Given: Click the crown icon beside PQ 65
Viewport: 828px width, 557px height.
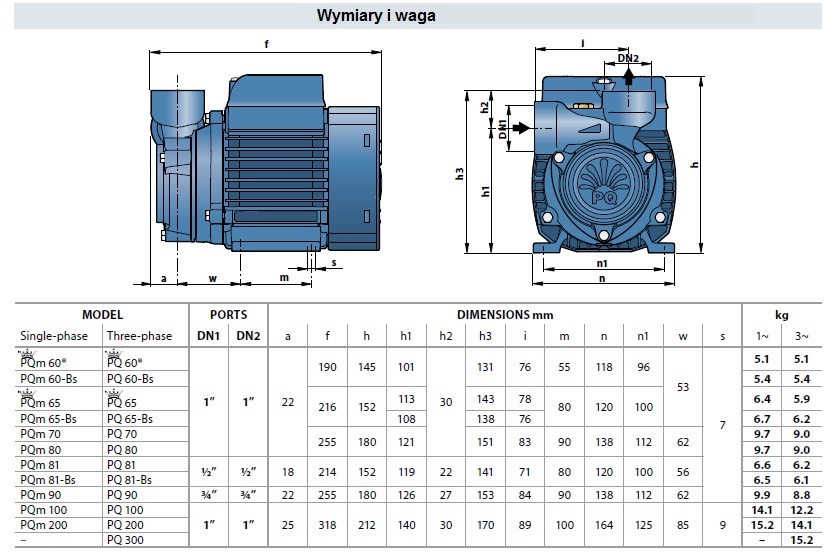Looking at the screenshot, I should point(114,394).
